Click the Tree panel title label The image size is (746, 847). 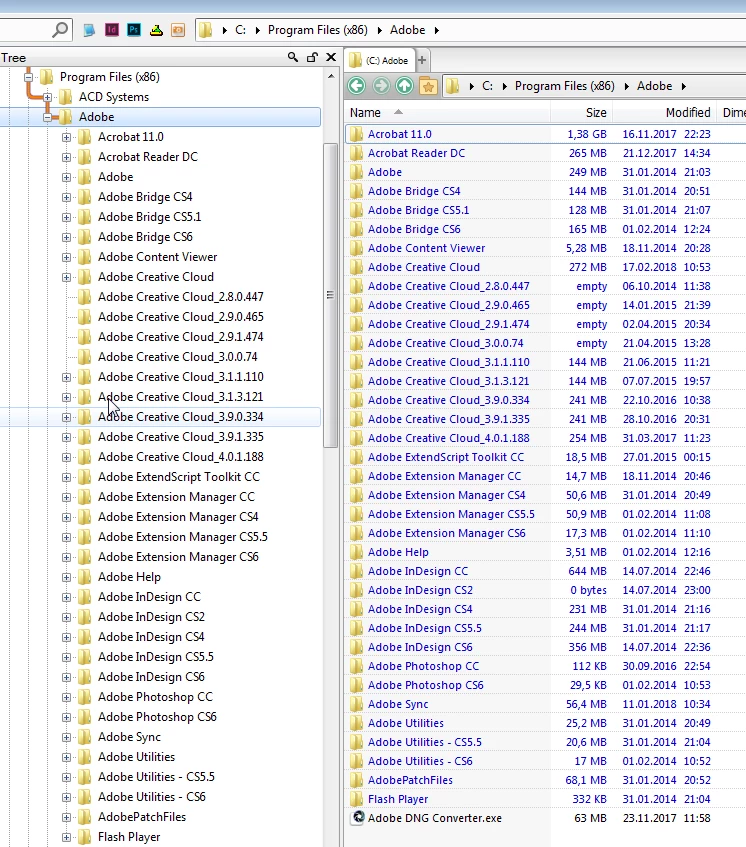click(14, 58)
